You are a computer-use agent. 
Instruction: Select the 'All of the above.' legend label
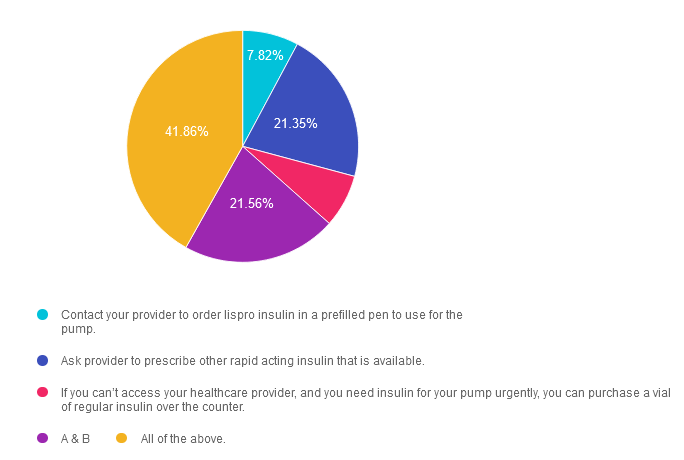(183, 439)
